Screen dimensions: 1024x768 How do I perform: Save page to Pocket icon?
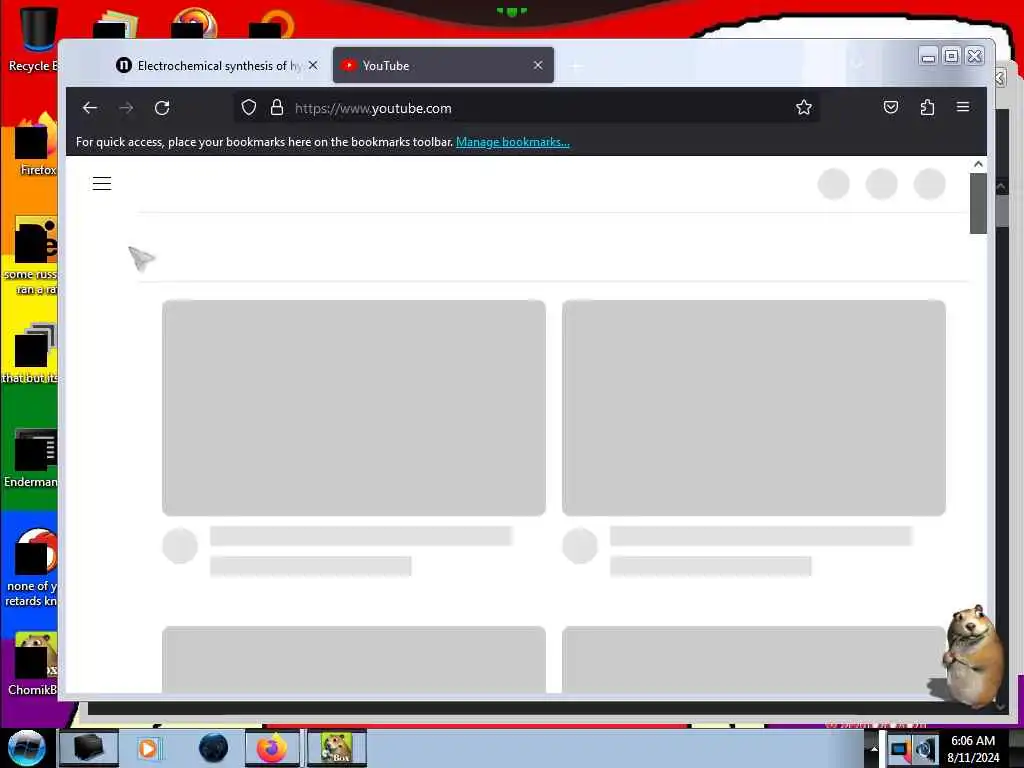[x=891, y=107]
